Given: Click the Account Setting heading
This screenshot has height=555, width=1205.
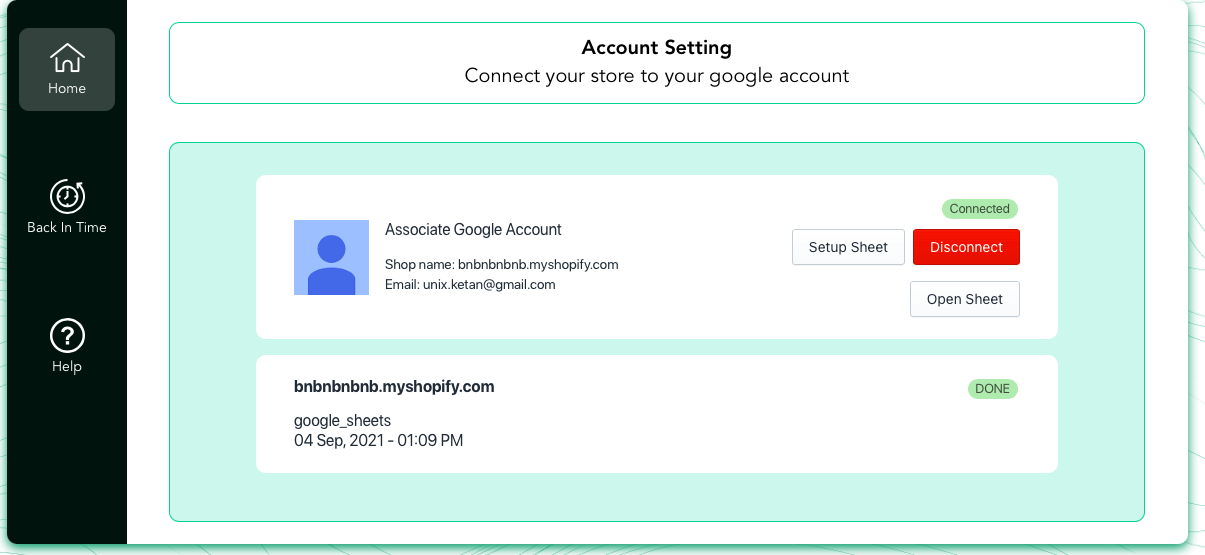Looking at the screenshot, I should 656,47.
